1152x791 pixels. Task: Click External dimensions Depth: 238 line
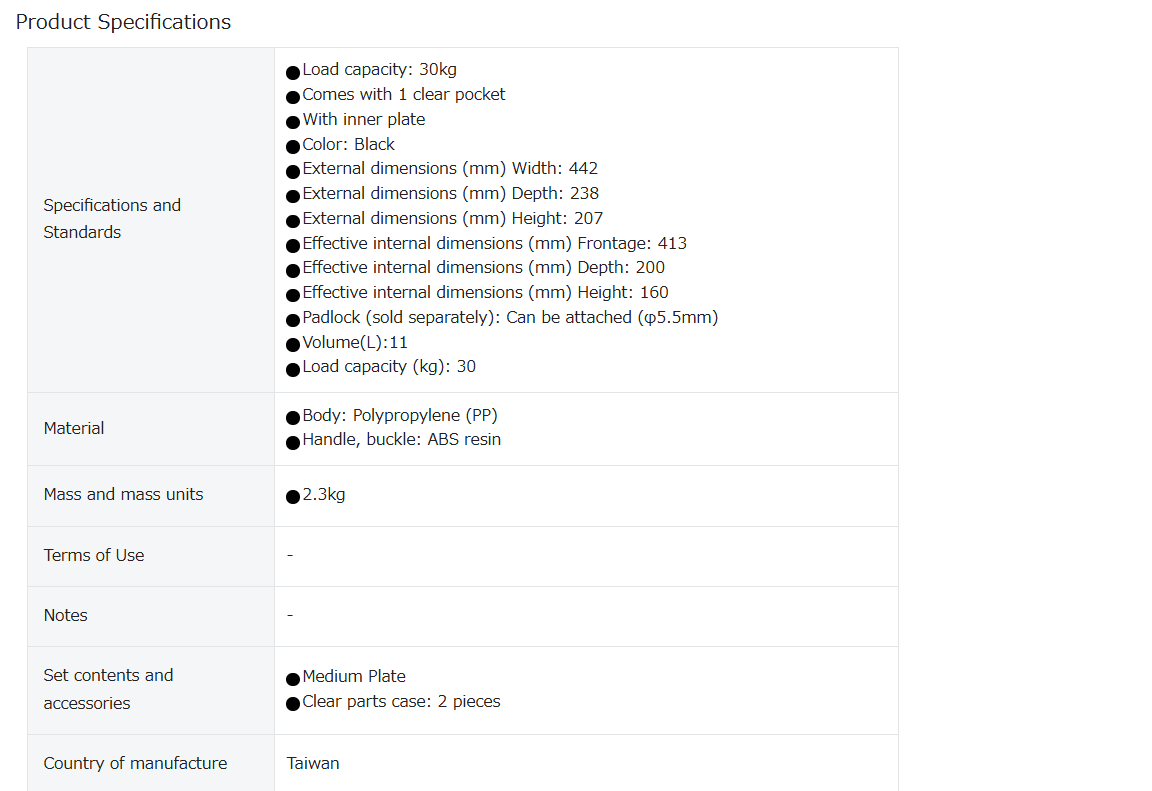tap(450, 194)
